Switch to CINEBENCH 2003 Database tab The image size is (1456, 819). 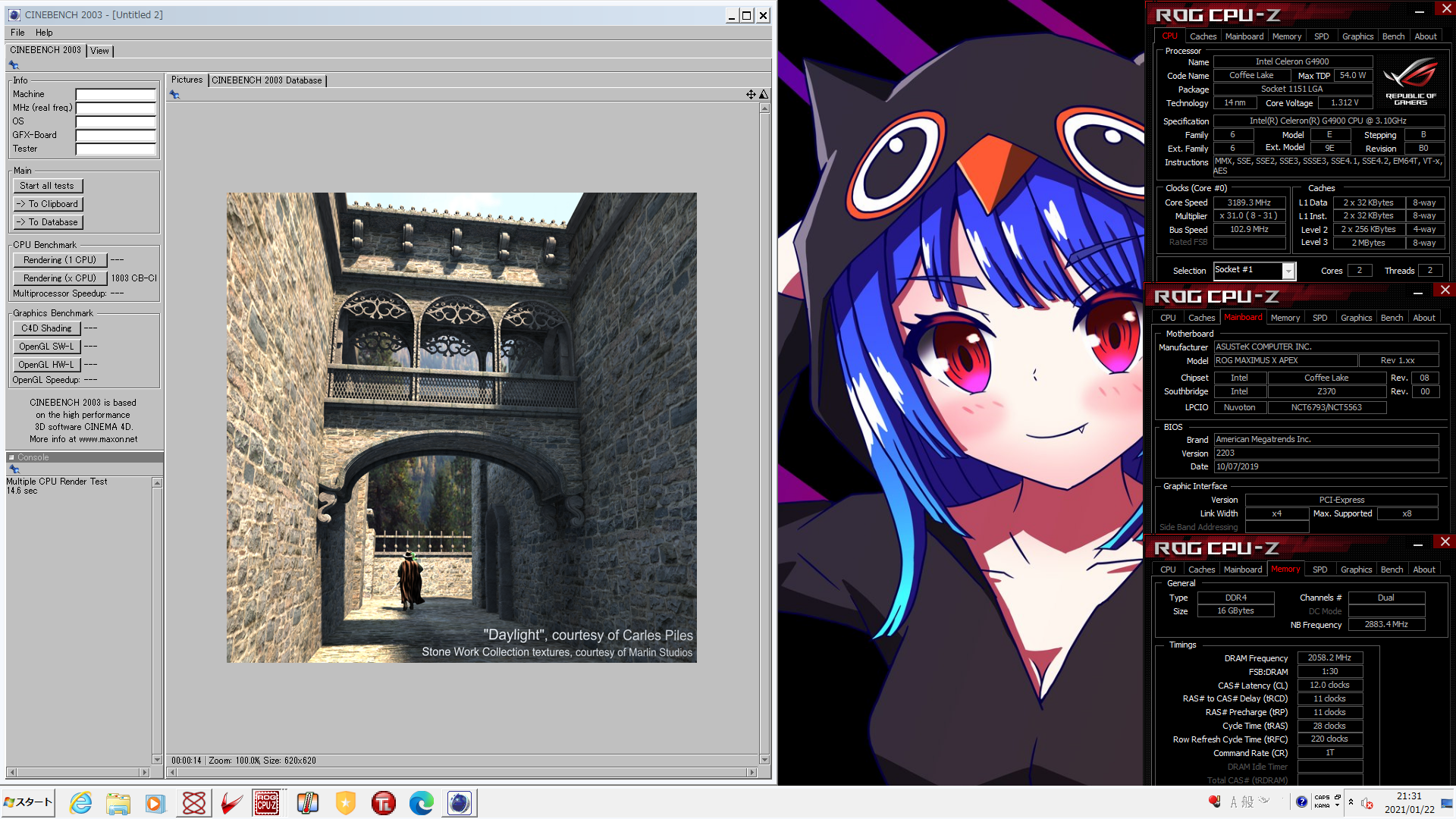click(267, 80)
